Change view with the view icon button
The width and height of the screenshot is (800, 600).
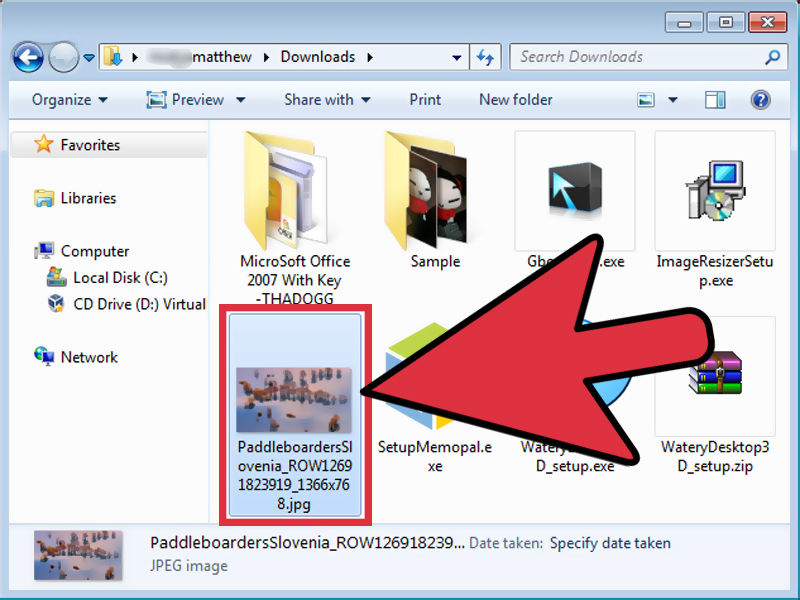click(646, 100)
